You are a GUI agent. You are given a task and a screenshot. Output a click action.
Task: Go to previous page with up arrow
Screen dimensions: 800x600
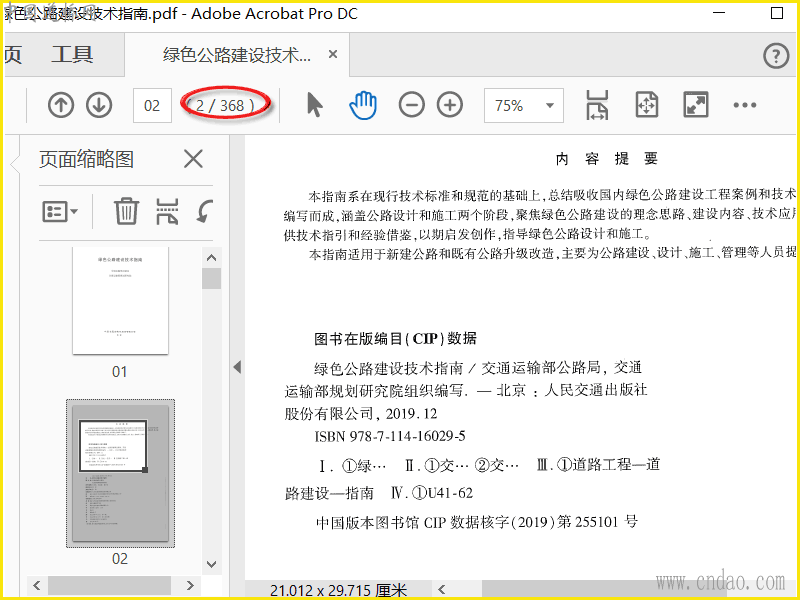[x=61, y=105]
